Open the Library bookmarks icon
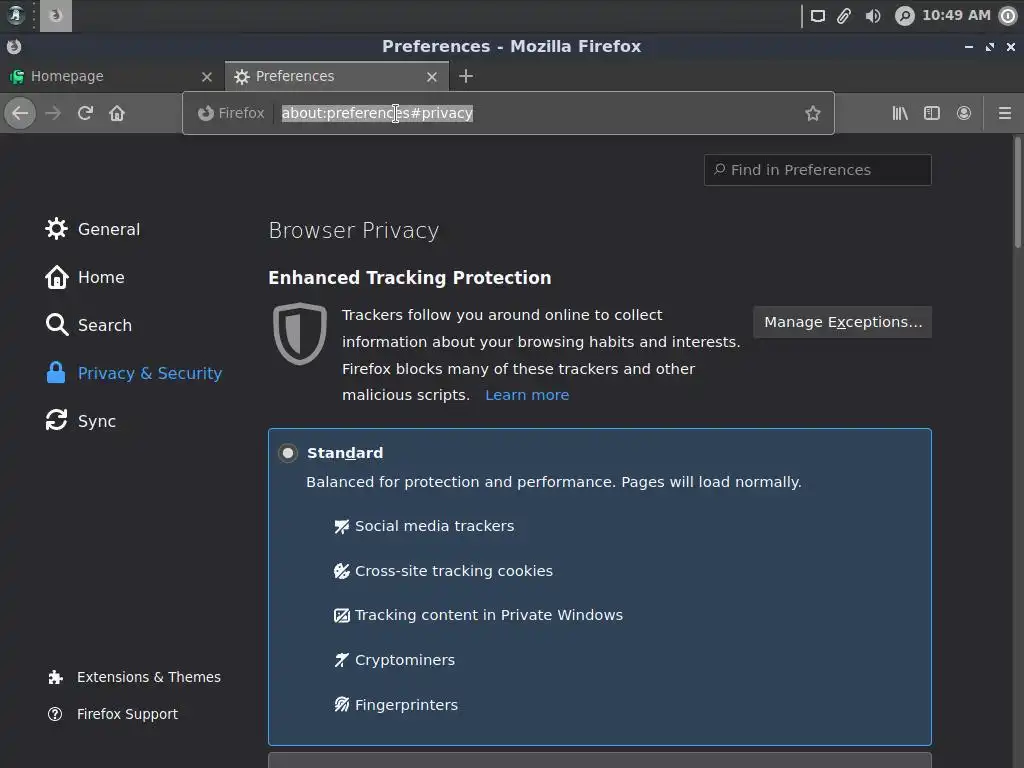 [x=900, y=113]
